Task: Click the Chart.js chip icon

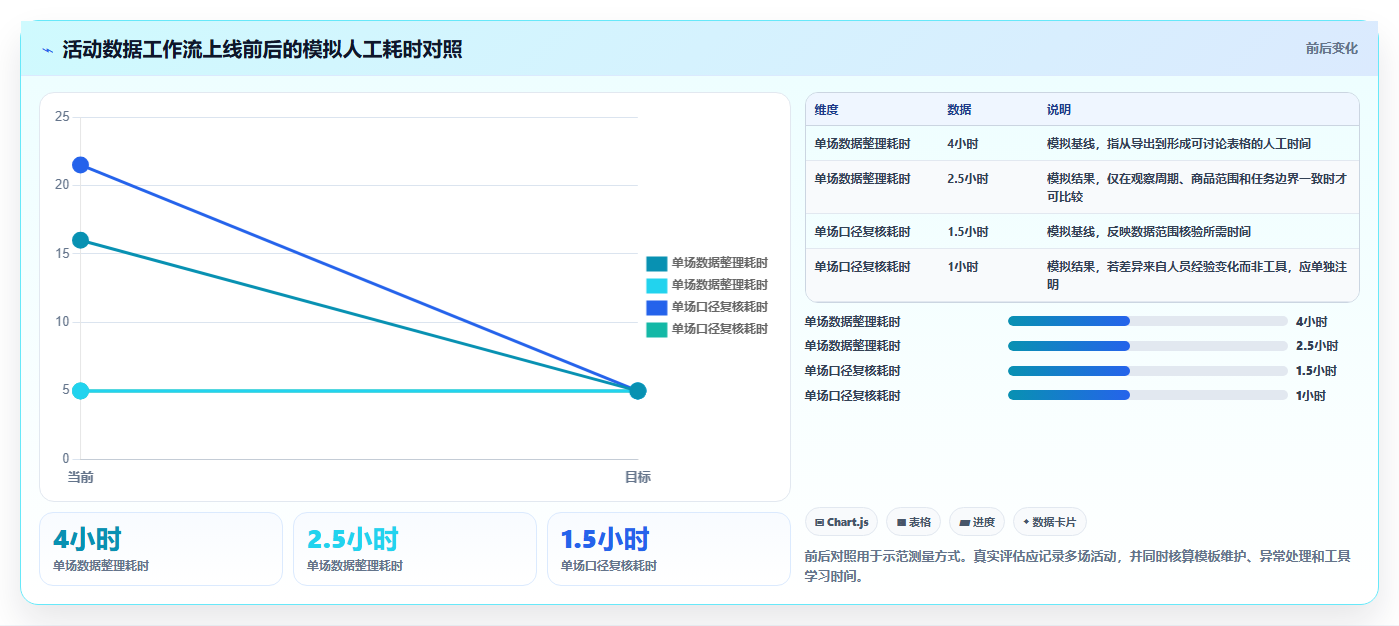Action: [x=820, y=522]
